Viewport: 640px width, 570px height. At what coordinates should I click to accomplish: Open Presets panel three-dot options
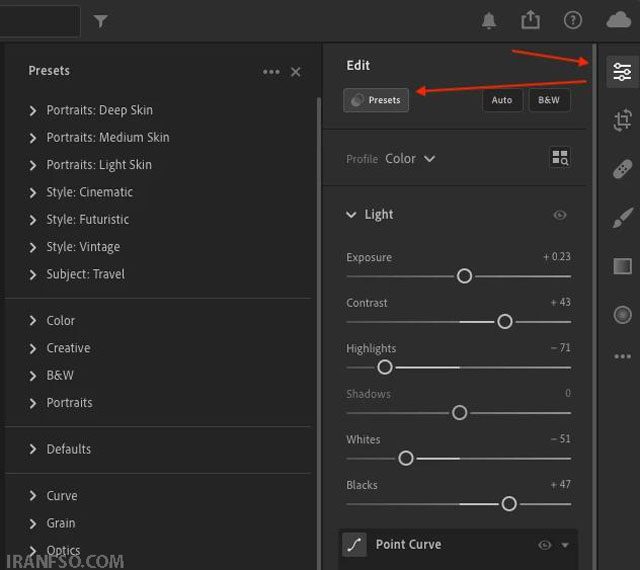pyautogui.click(x=271, y=72)
